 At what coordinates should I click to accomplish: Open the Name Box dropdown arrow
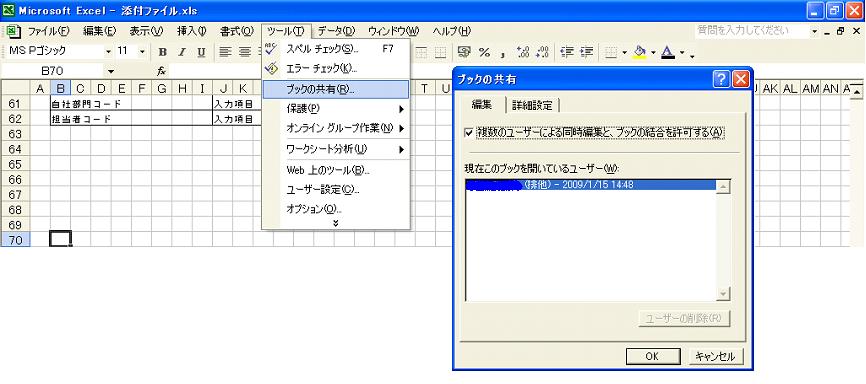pyautogui.click(x=111, y=71)
